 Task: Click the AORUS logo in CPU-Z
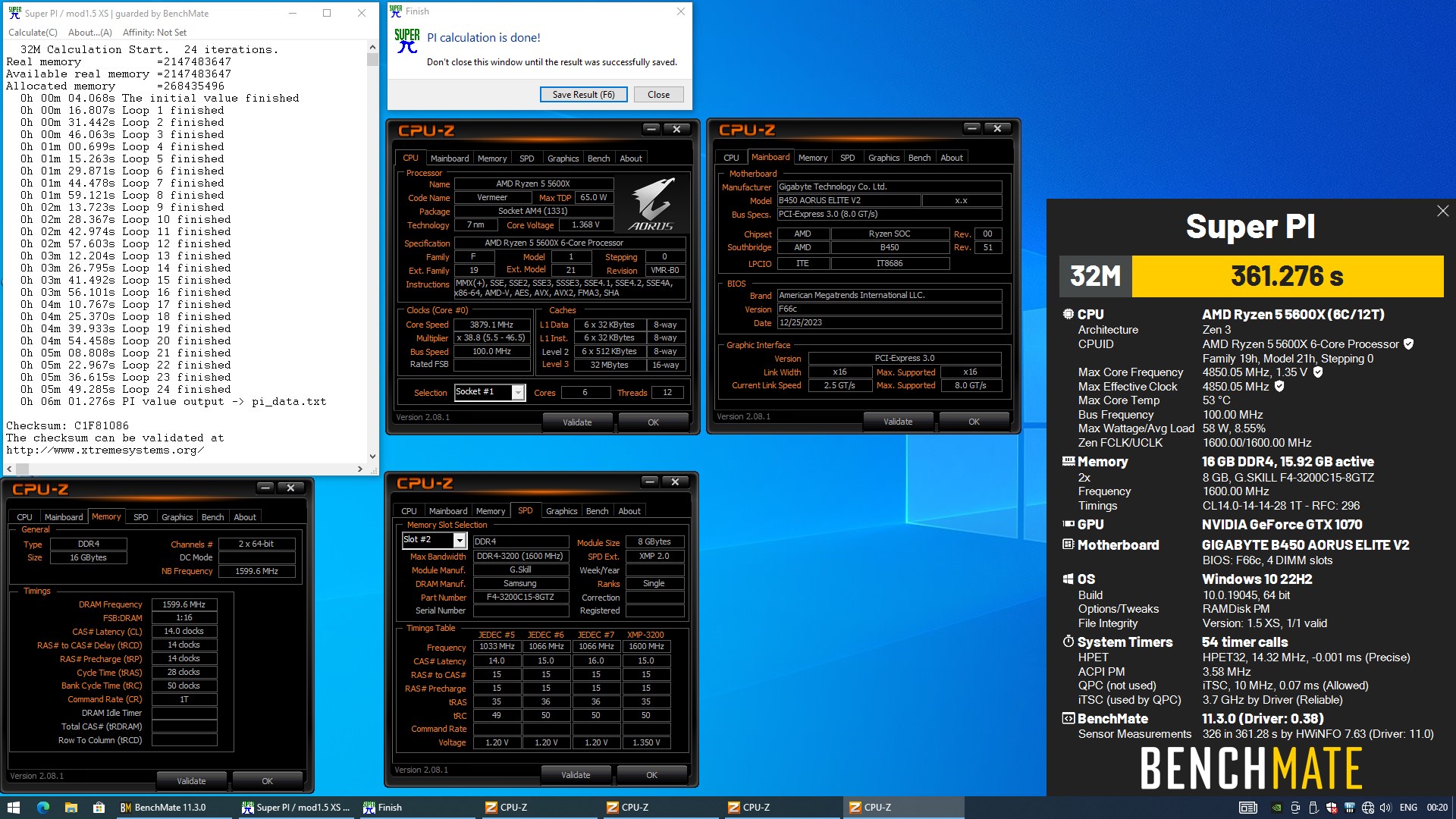(x=651, y=204)
